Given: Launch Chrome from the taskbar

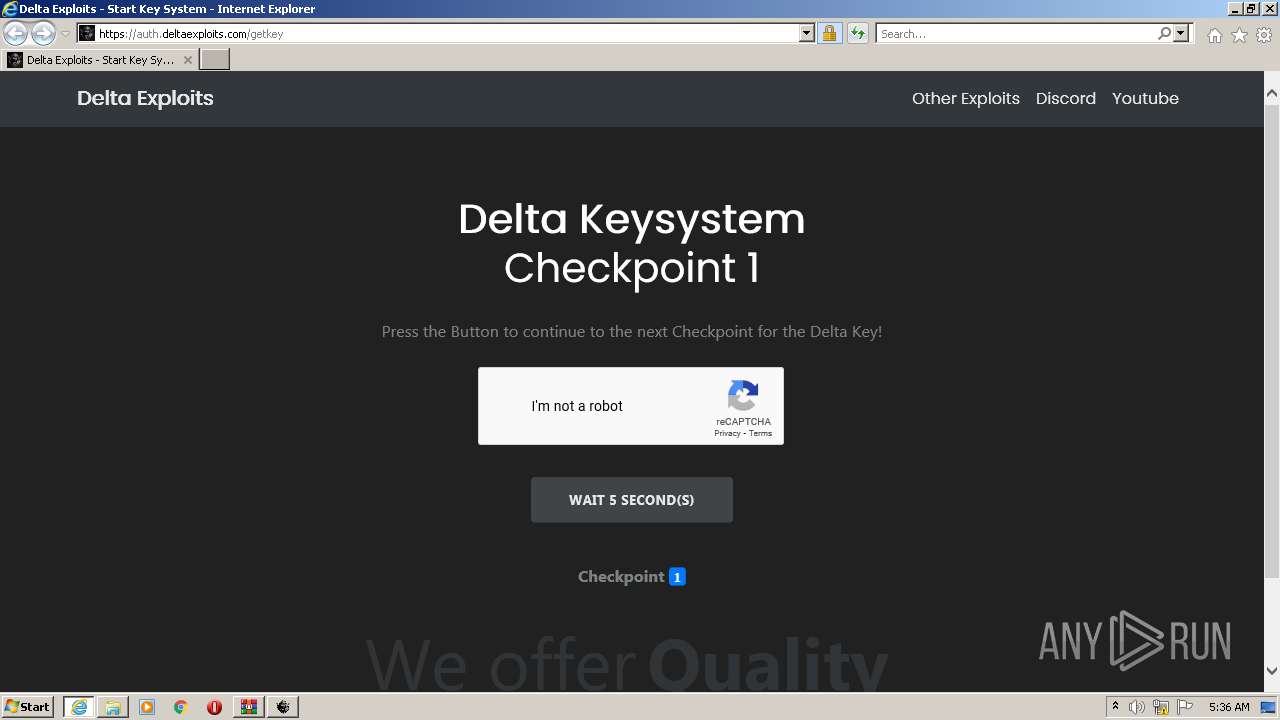Looking at the screenshot, I should tap(181, 707).
